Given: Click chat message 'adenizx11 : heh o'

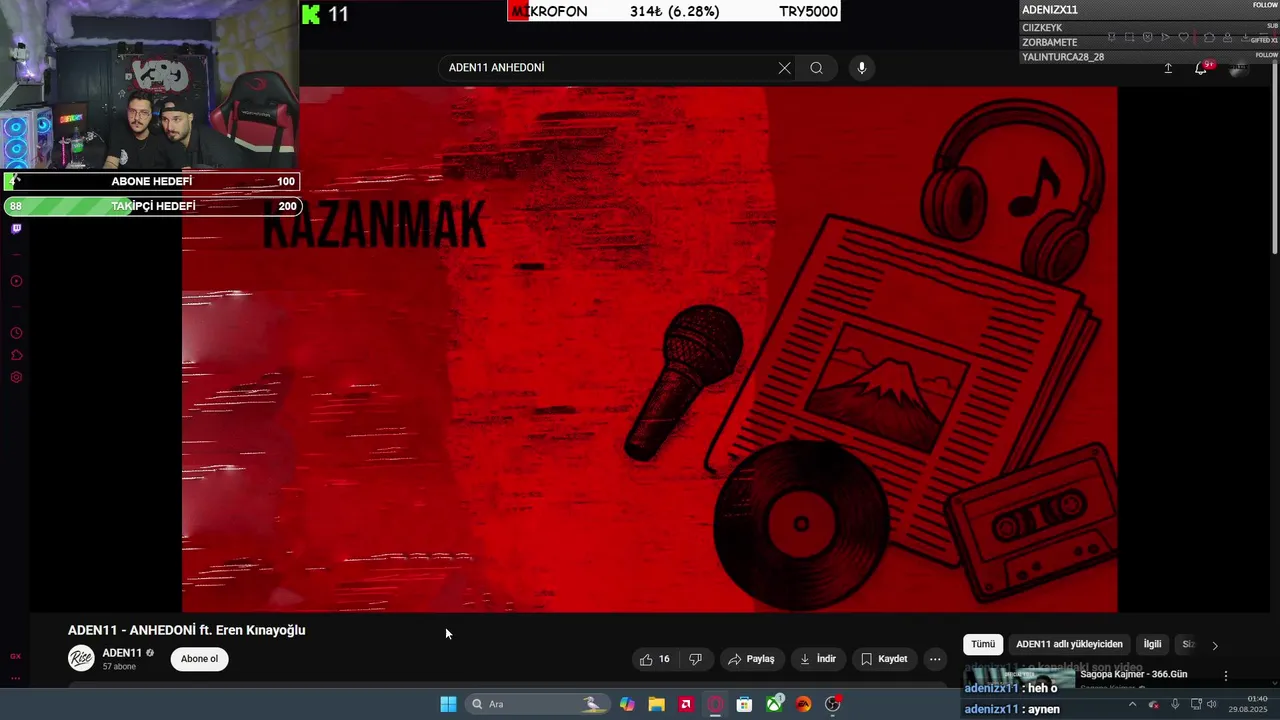Looking at the screenshot, I should point(1011,688).
